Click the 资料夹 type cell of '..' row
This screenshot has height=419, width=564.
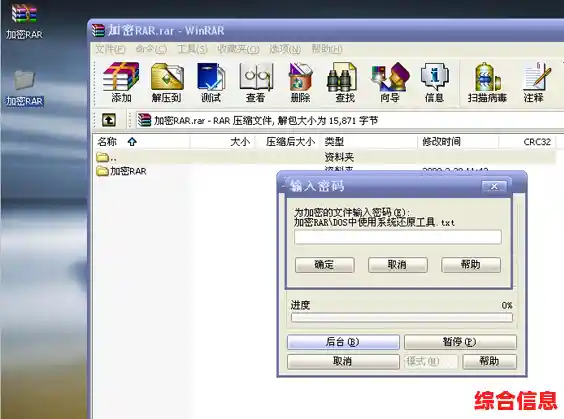pyautogui.click(x=339, y=157)
